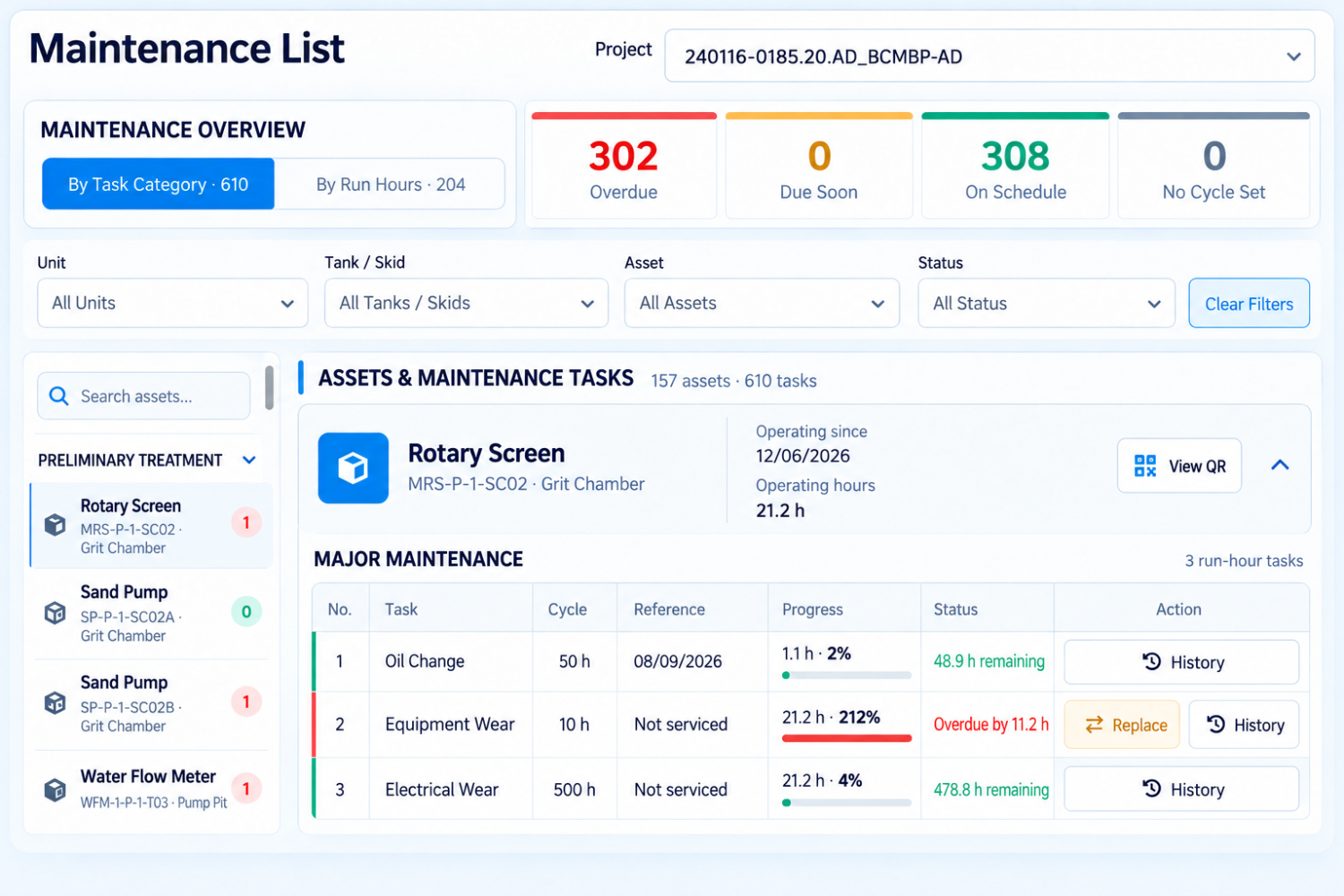Click the Status column header
This screenshot has width=1344, height=896.
click(x=956, y=609)
